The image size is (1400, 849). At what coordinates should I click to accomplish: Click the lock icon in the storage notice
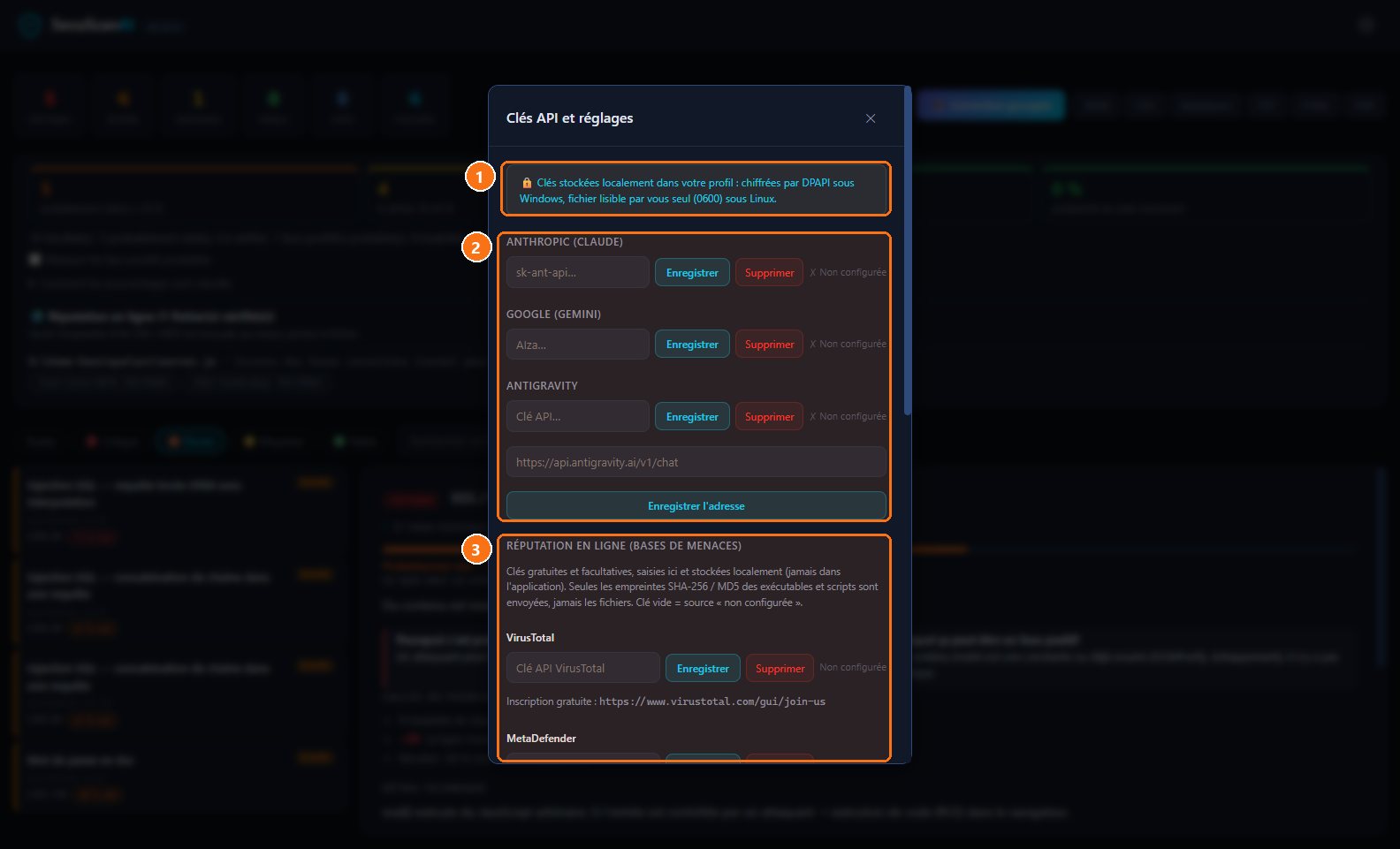coord(527,183)
